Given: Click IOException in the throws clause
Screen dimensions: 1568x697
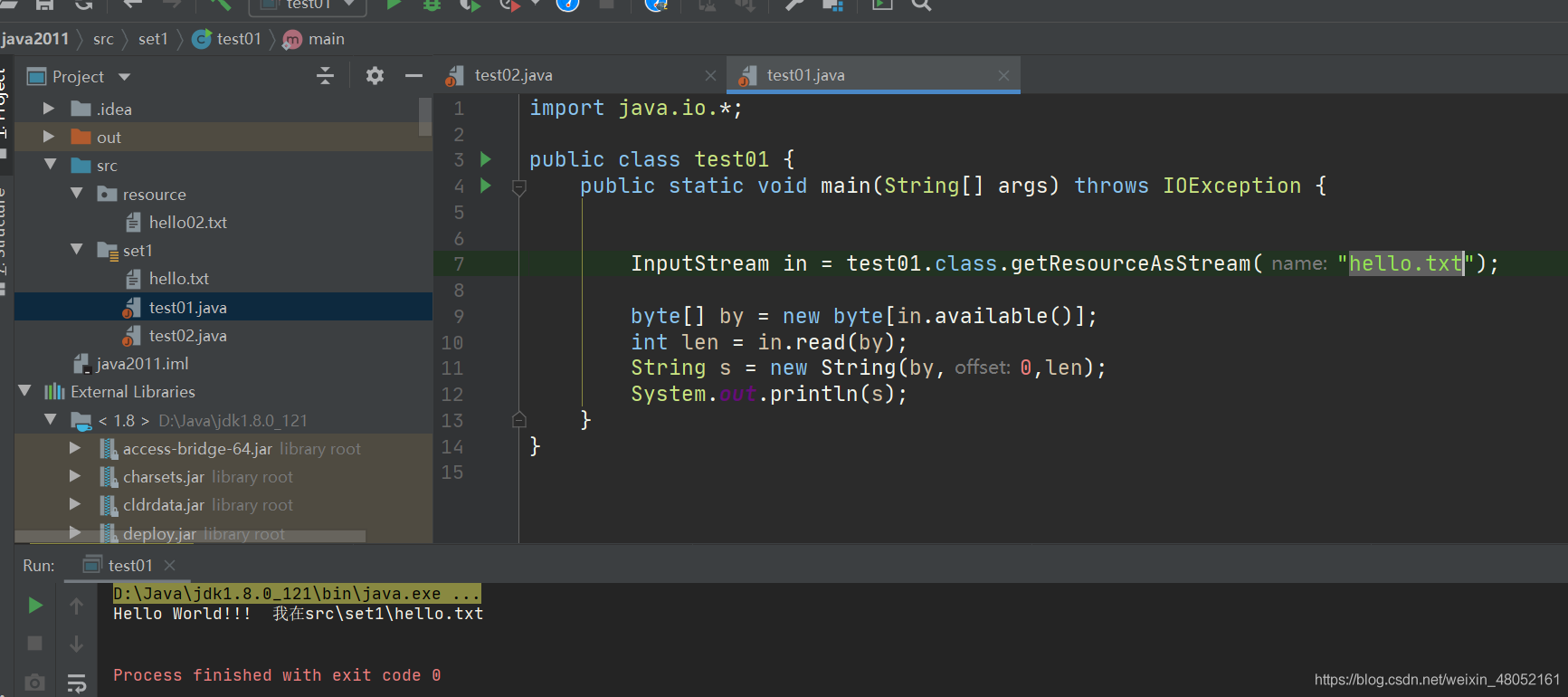Looking at the screenshot, I should tap(1231, 186).
